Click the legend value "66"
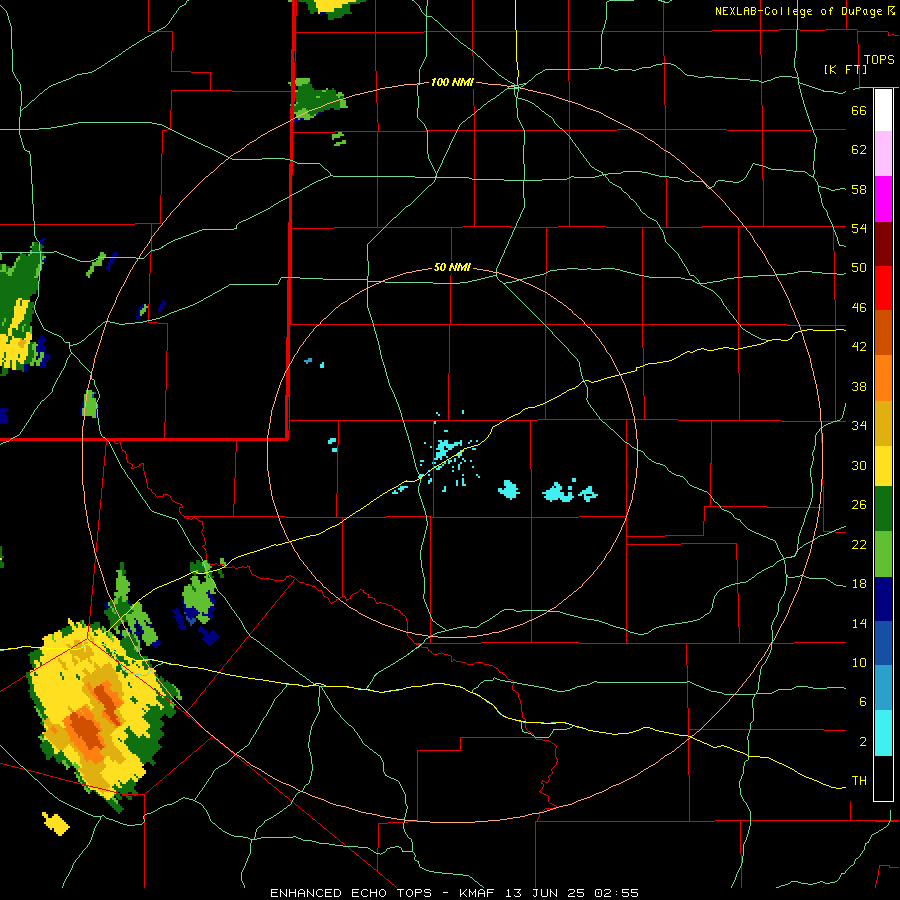900x900 pixels. tap(859, 110)
